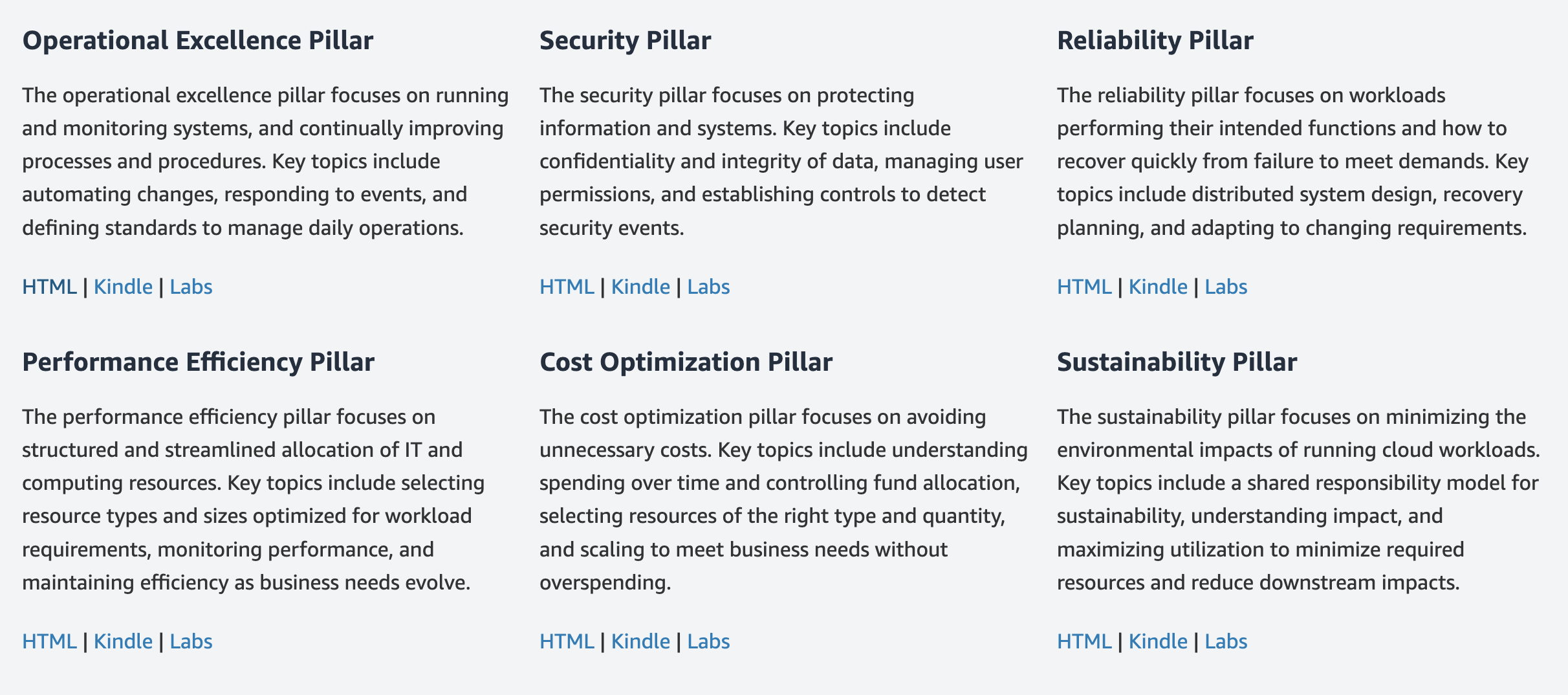Image resolution: width=1568 pixels, height=695 pixels.
Task: Open the Sustainability Pillar Kindle link
Action: (1158, 641)
